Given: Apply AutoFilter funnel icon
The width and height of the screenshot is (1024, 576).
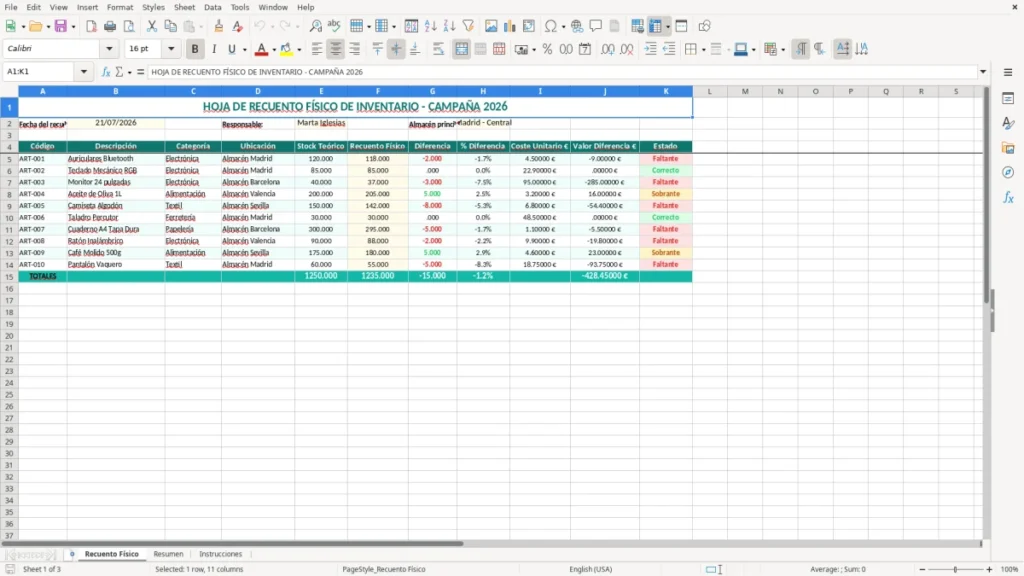Looking at the screenshot, I should 468,26.
